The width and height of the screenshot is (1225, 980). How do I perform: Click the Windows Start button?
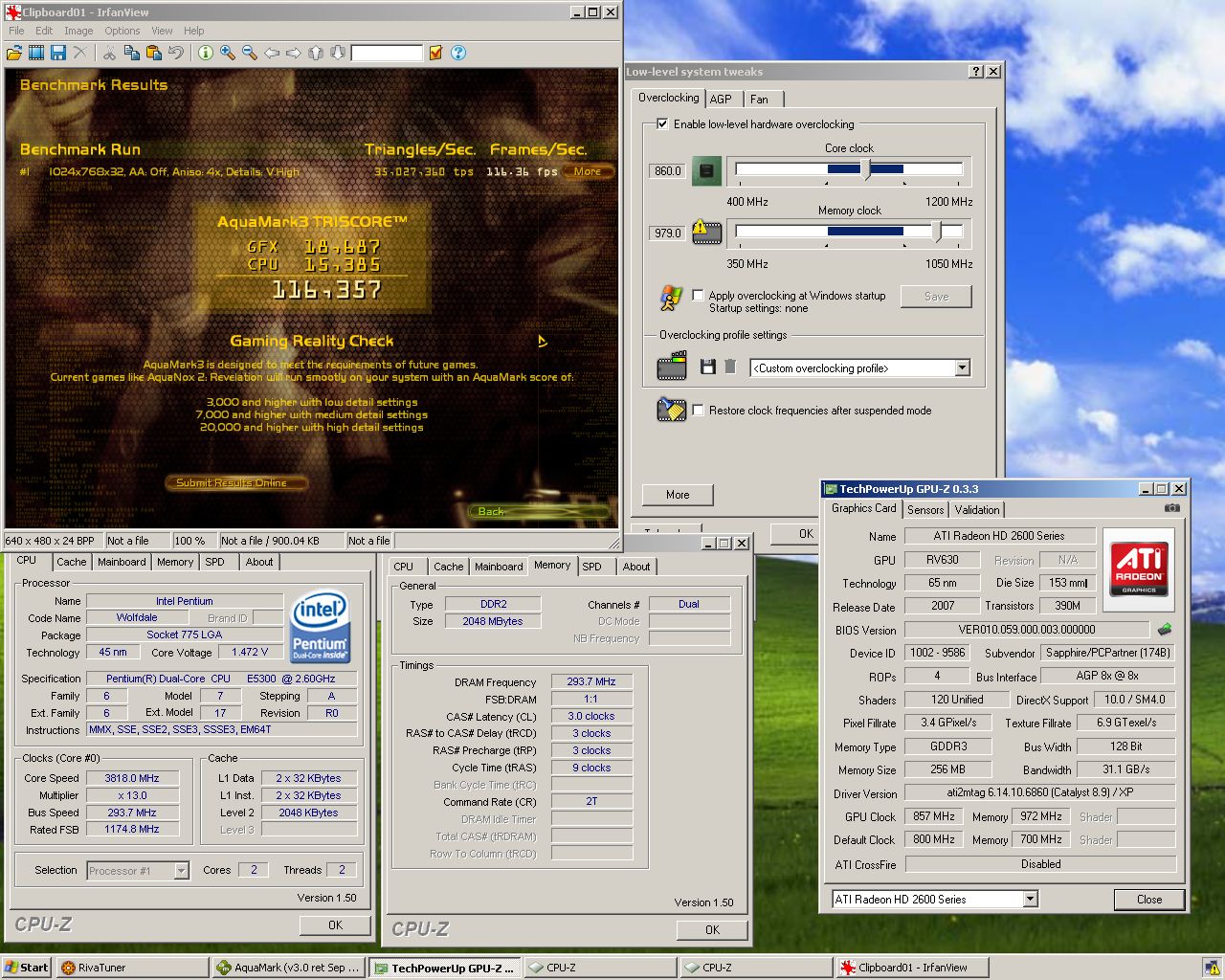pyautogui.click(x=27, y=968)
